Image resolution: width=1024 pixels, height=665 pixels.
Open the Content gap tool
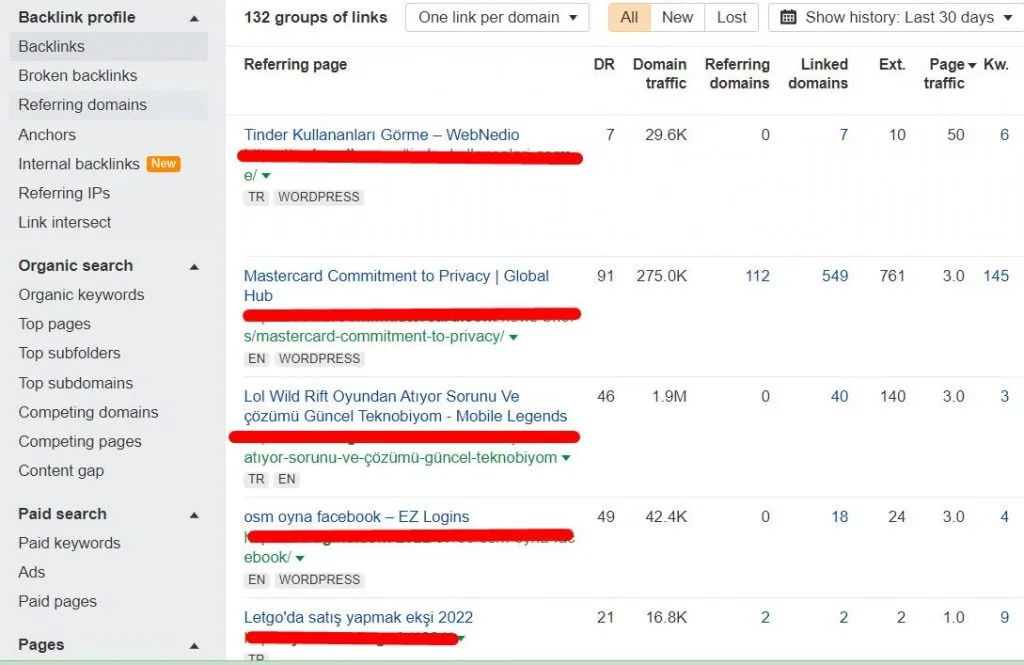pos(61,471)
